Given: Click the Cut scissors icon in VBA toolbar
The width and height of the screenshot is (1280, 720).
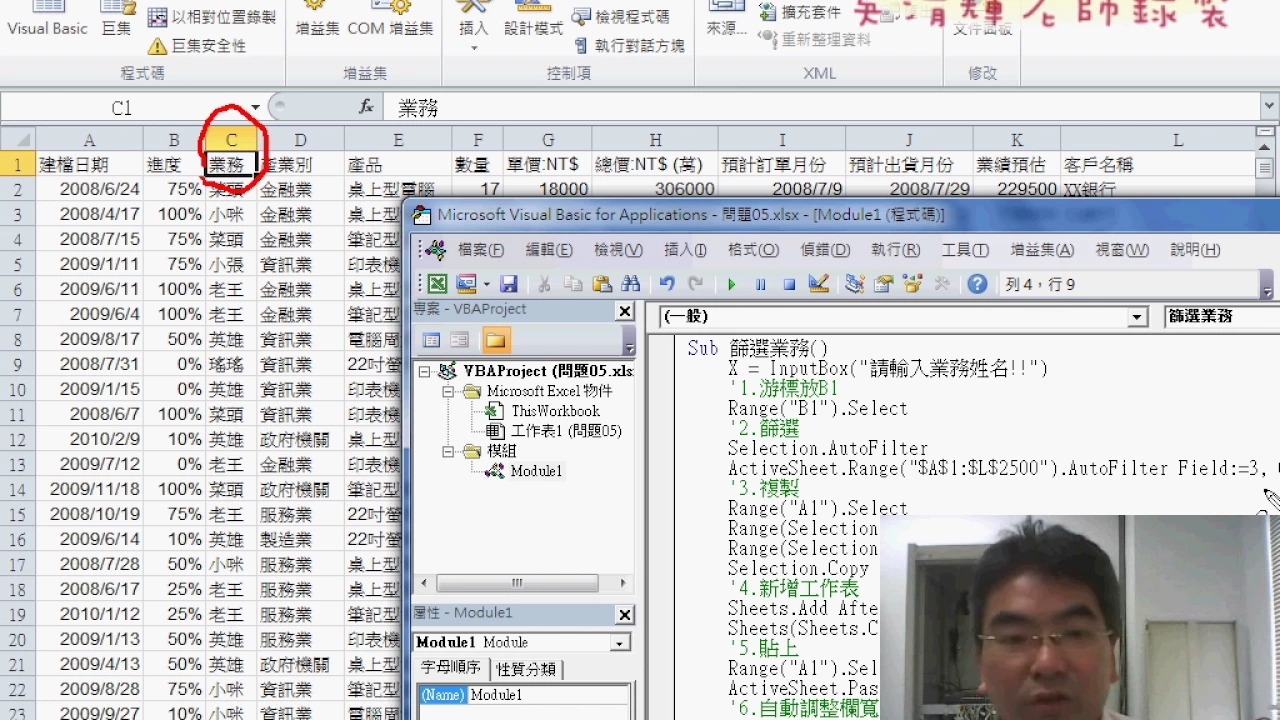Looking at the screenshot, I should coord(544,284).
